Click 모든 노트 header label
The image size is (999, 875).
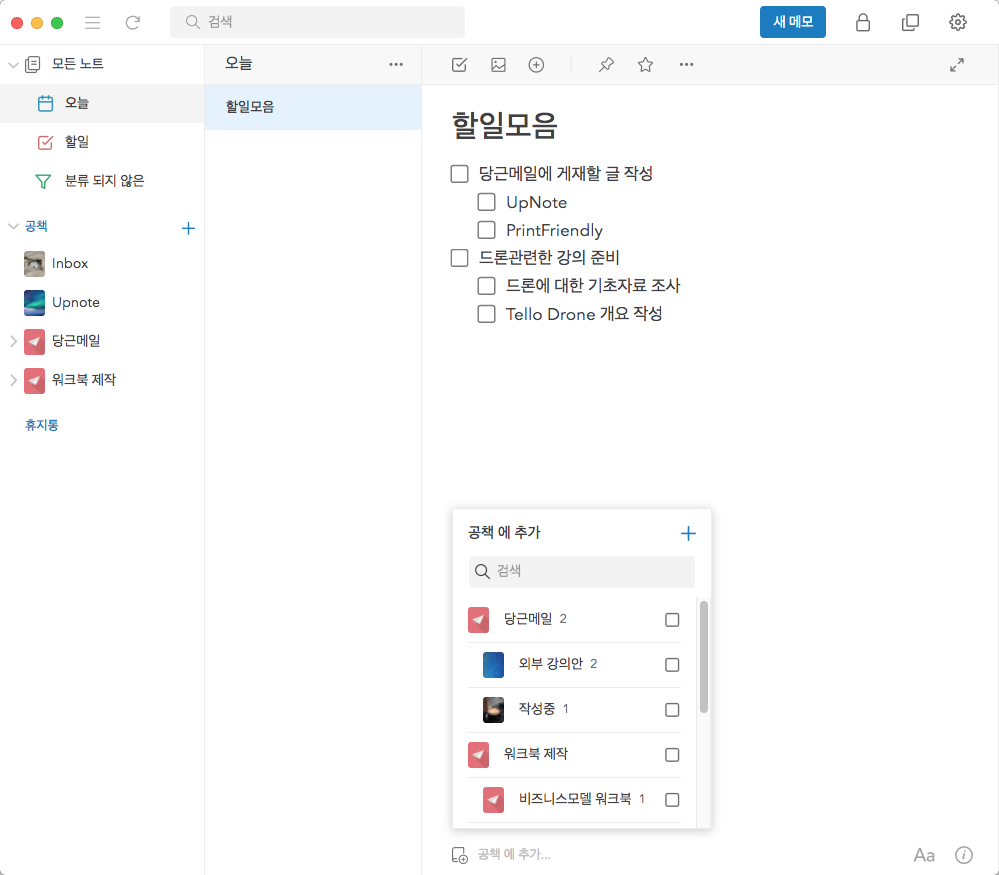pyautogui.click(x=78, y=64)
